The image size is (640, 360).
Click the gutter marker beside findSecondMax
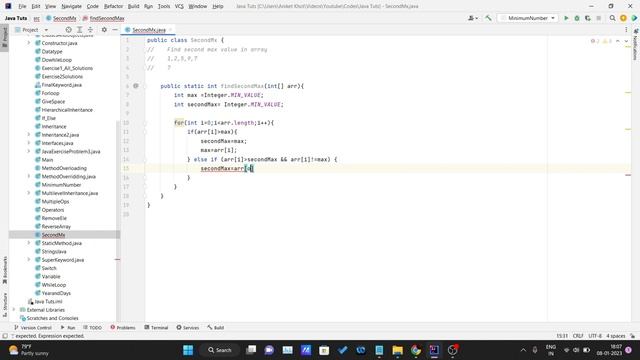point(136,86)
